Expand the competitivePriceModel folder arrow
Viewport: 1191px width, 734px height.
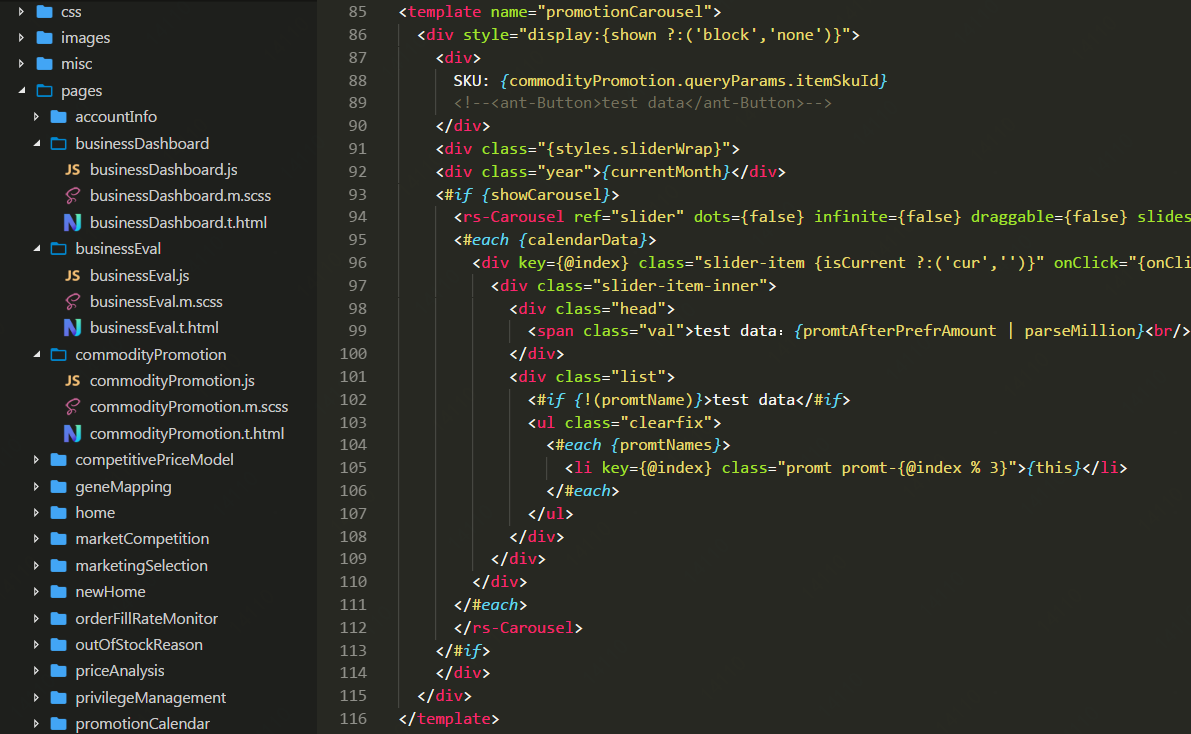click(36, 460)
